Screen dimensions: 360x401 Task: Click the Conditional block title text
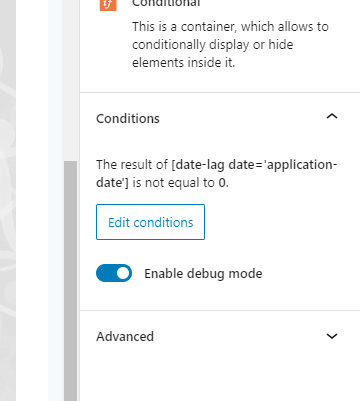(x=166, y=3)
